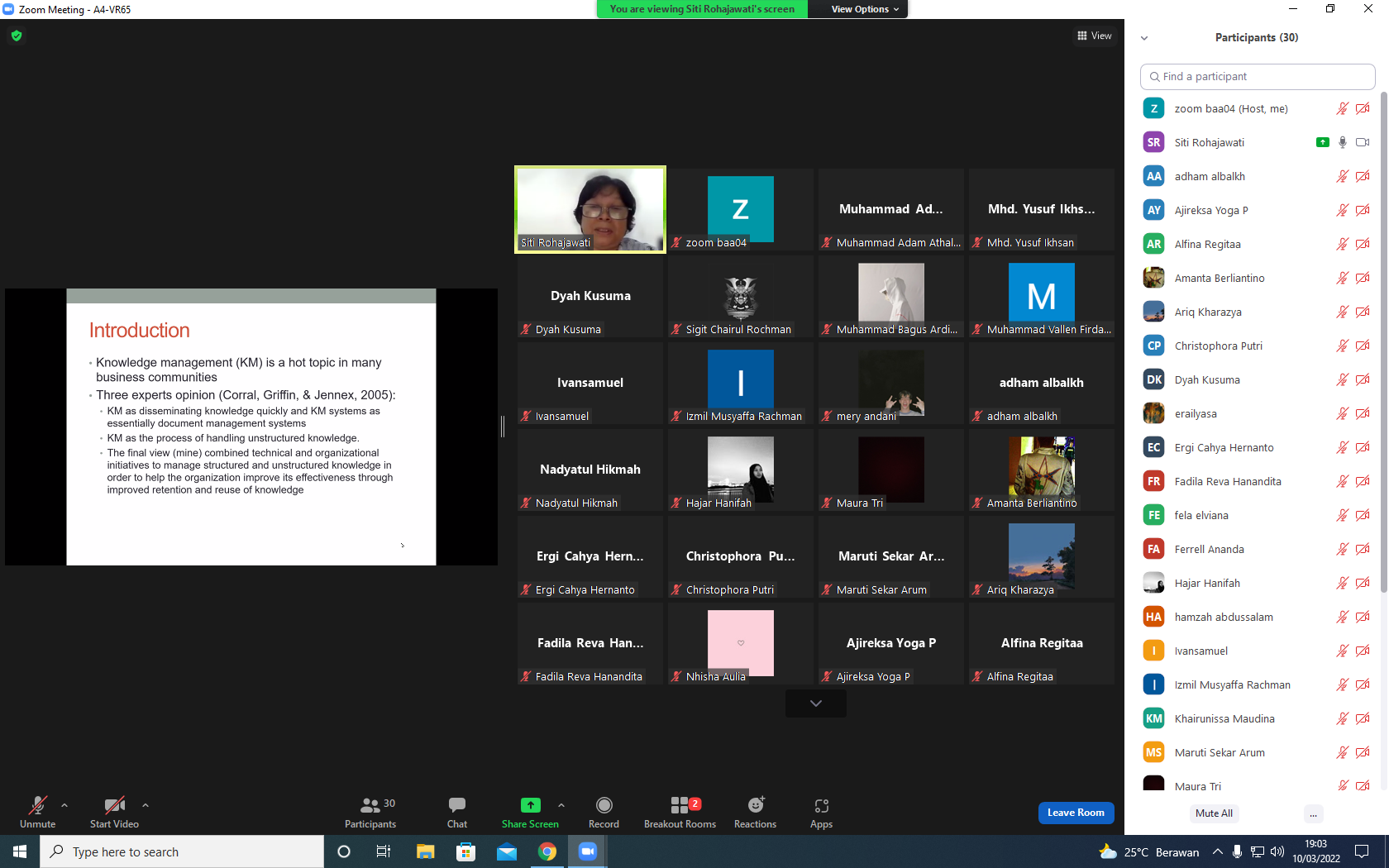Click the green encryption shield icon
Viewport: 1389px width, 868px height.
click(17, 36)
